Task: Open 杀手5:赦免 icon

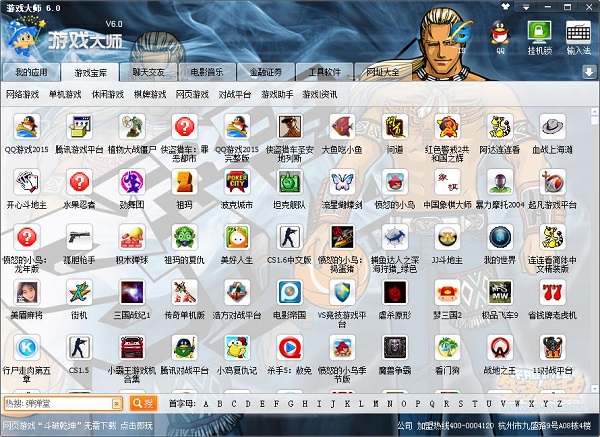Action: (290, 347)
